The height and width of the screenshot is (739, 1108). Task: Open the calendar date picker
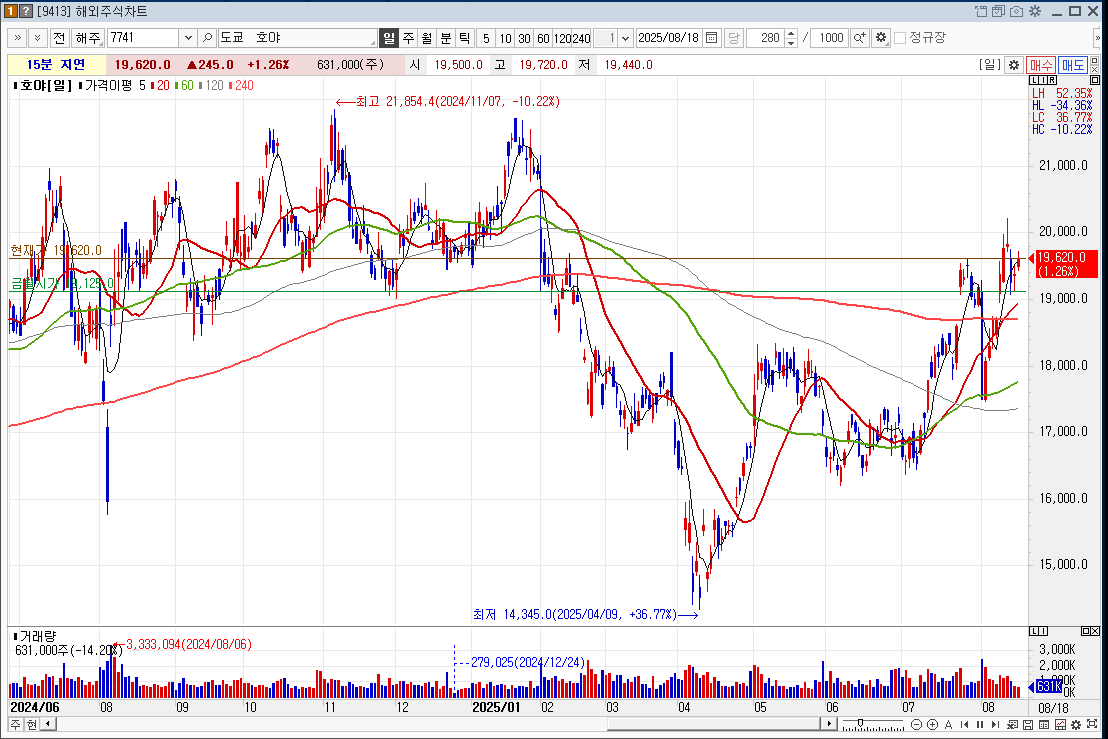coord(712,38)
